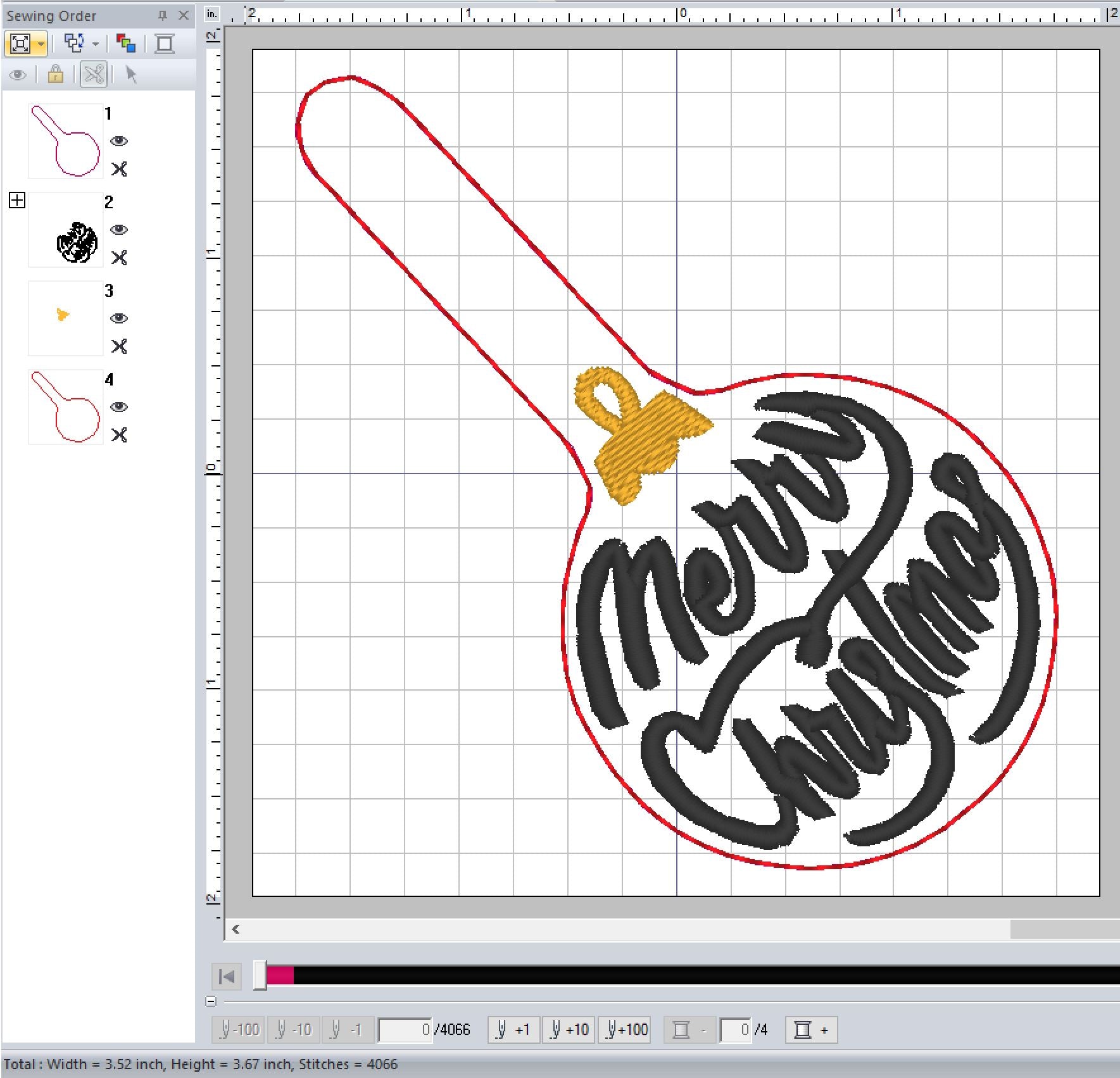Advance the needle by +100 stitches
This screenshot has width=1120, height=1078.
[x=626, y=1030]
